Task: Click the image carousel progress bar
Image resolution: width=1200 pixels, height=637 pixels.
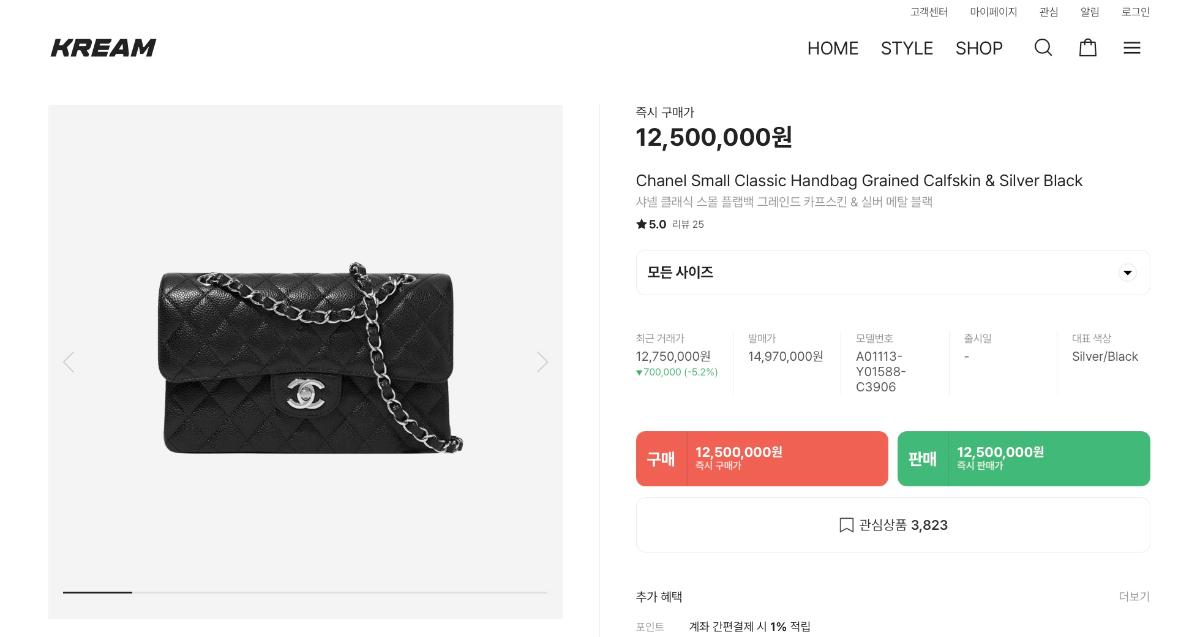Action: click(305, 592)
